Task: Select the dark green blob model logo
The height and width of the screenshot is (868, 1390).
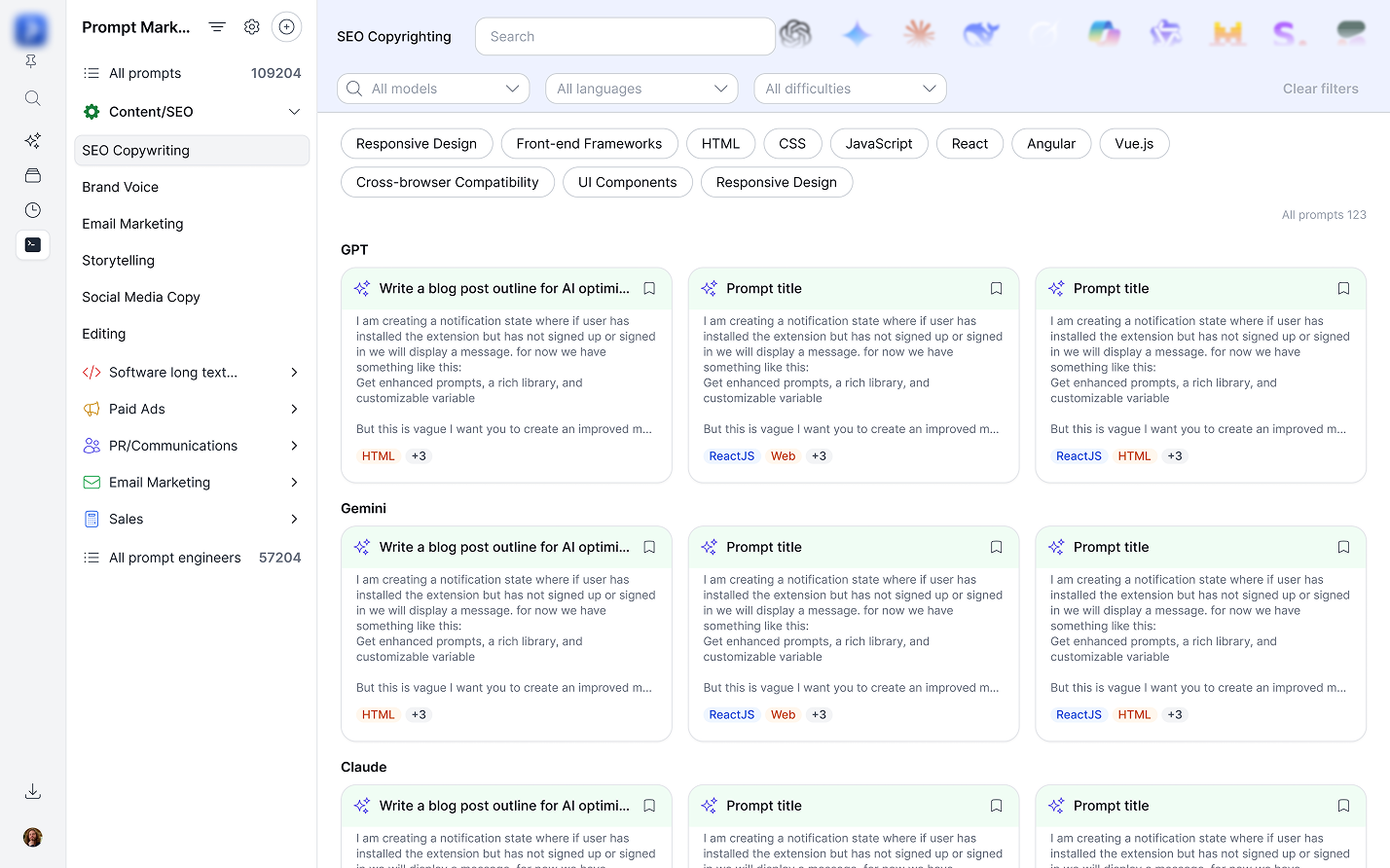Action: (x=1351, y=34)
